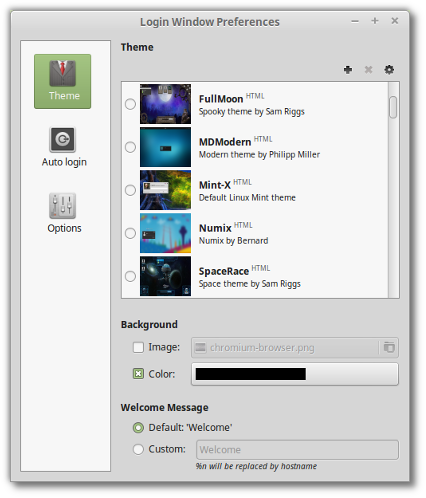
Task: Enable the Image background checkbox
Action: click(138, 347)
